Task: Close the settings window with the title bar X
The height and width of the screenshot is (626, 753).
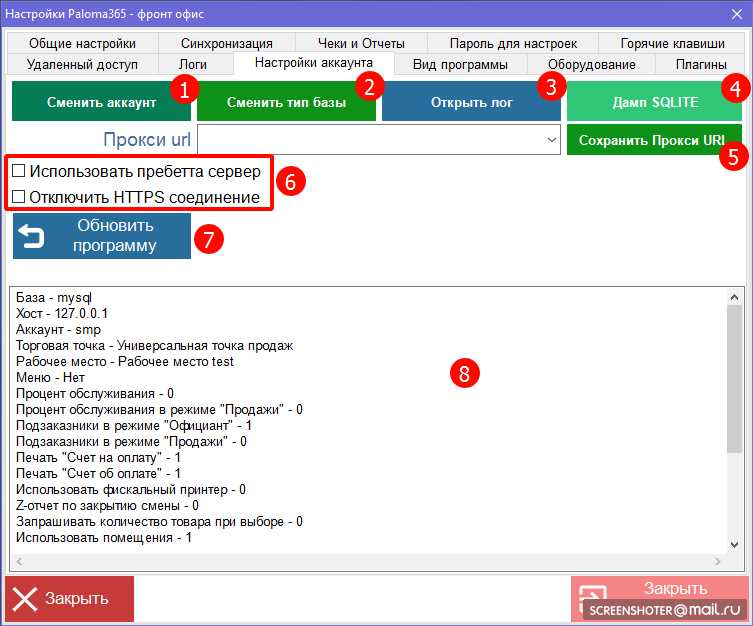Action: (737, 13)
